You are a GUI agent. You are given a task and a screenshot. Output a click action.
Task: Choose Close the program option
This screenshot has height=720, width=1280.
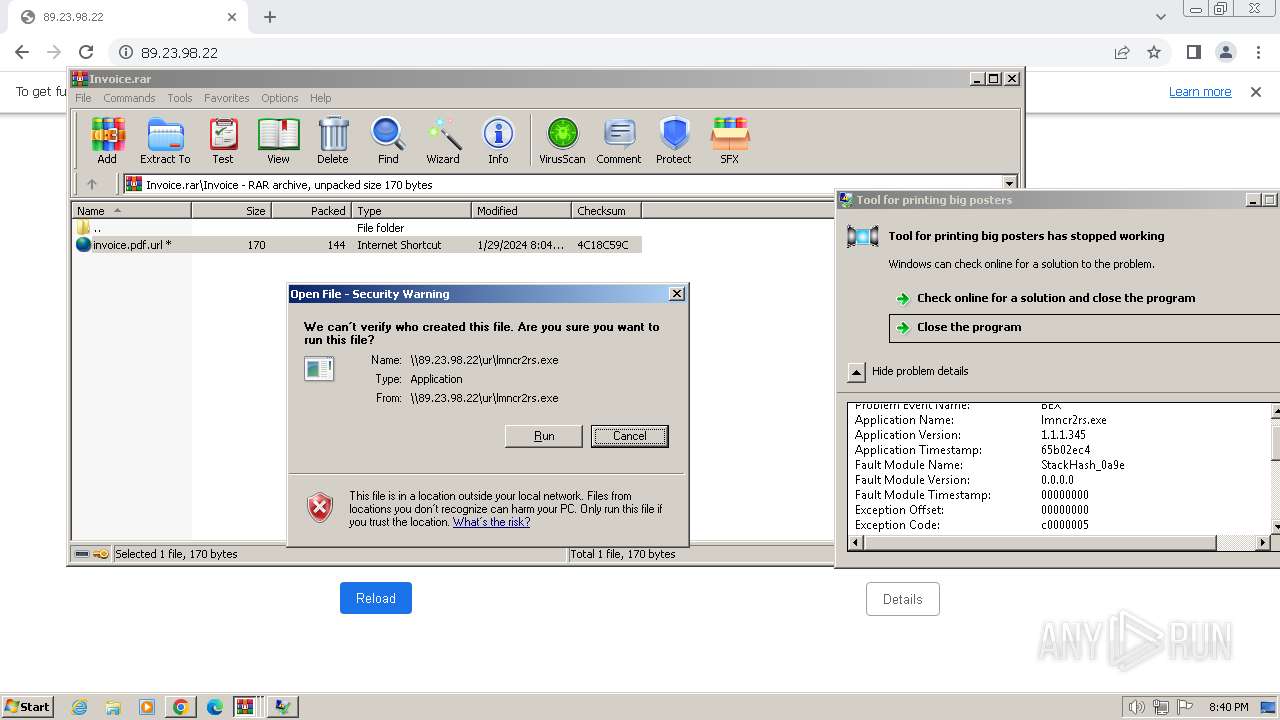point(1085,327)
